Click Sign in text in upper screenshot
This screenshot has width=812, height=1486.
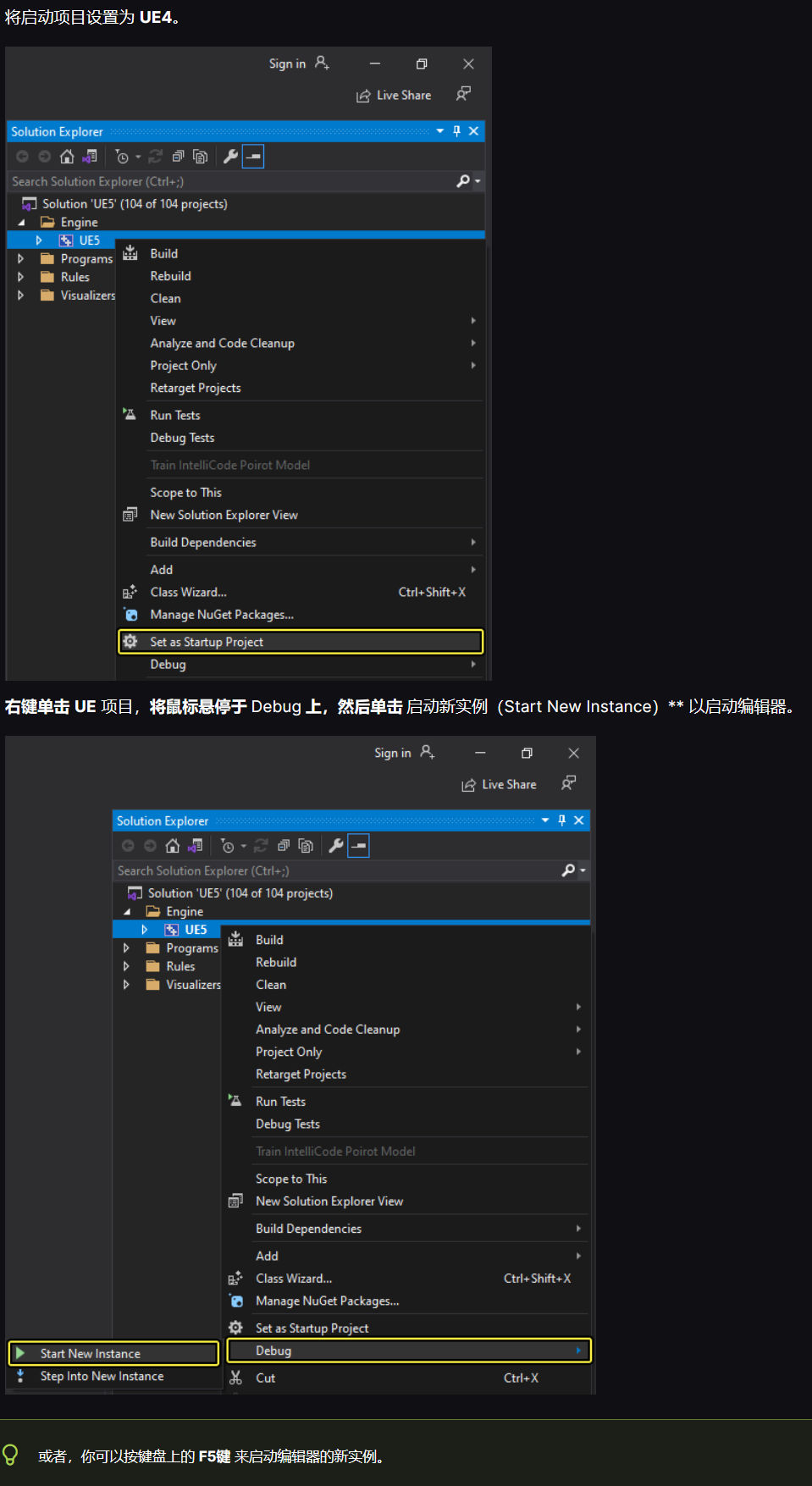tap(287, 64)
